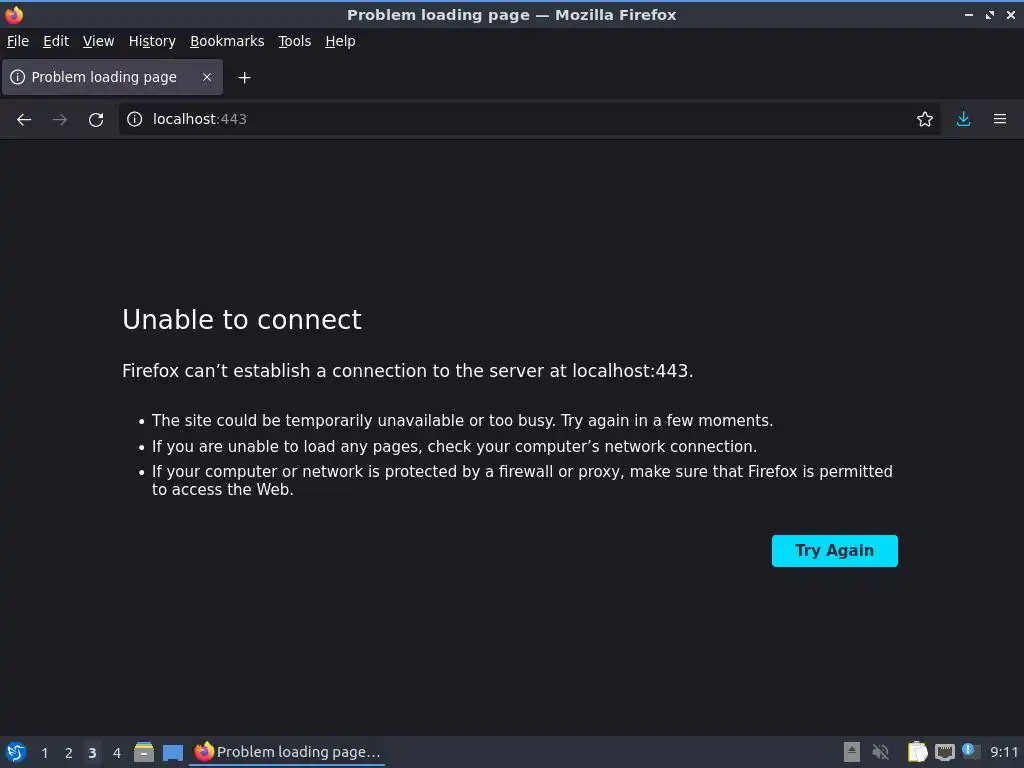
Task: Go back to the previous page
Action: click(x=24, y=120)
